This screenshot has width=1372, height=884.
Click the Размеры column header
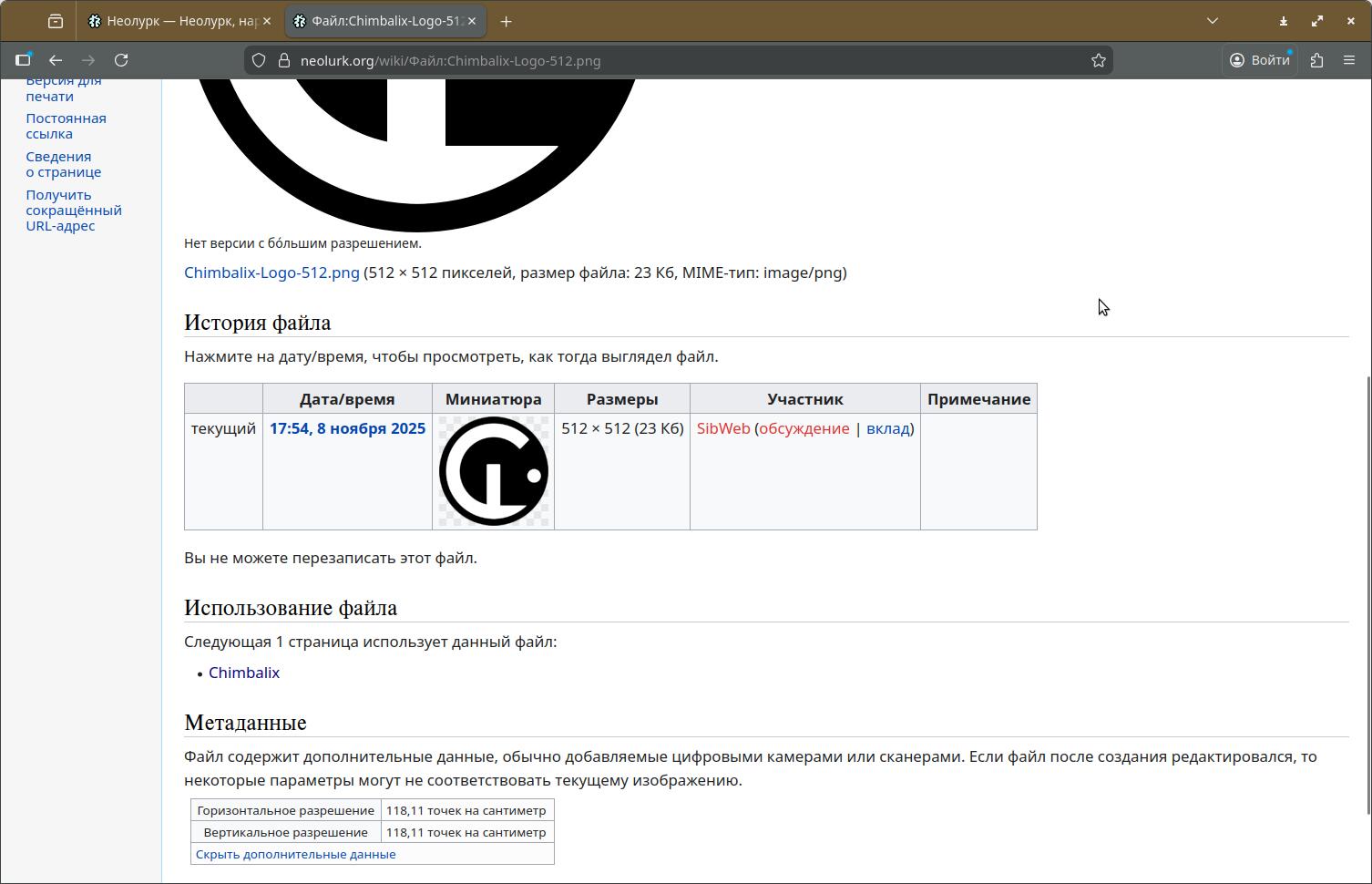coord(622,399)
